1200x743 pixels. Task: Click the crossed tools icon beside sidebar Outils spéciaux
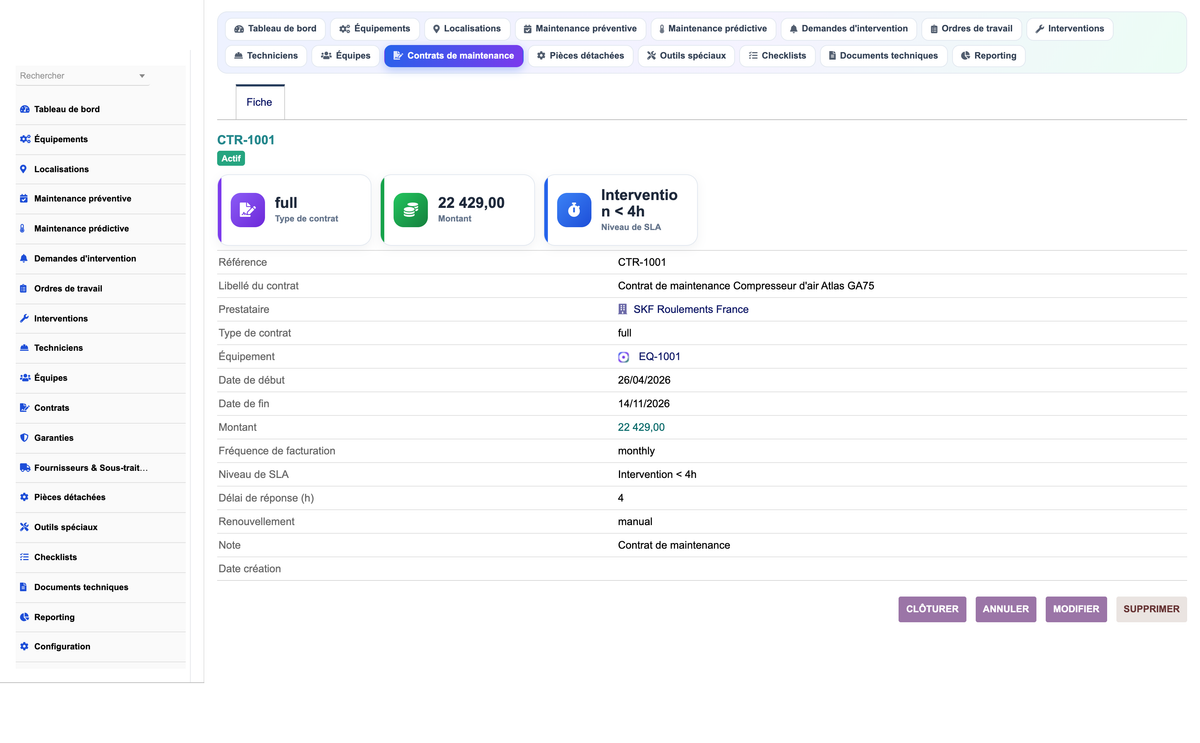pyautogui.click(x=24, y=527)
